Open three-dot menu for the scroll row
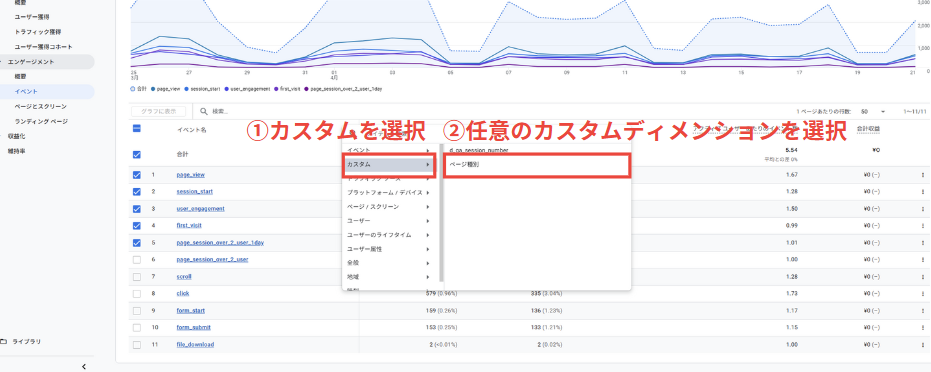The height and width of the screenshot is (372, 931). coord(923,276)
